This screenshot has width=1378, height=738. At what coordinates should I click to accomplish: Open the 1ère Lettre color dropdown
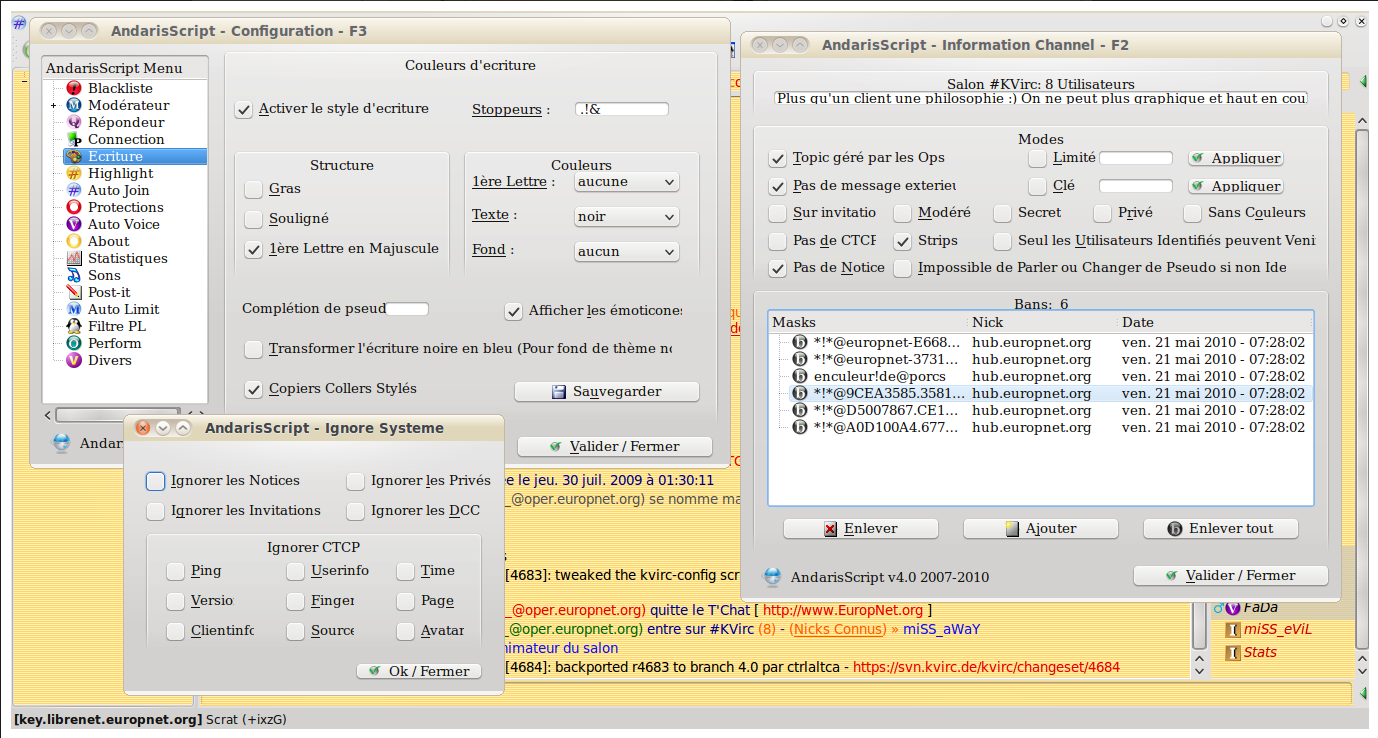[x=627, y=182]
